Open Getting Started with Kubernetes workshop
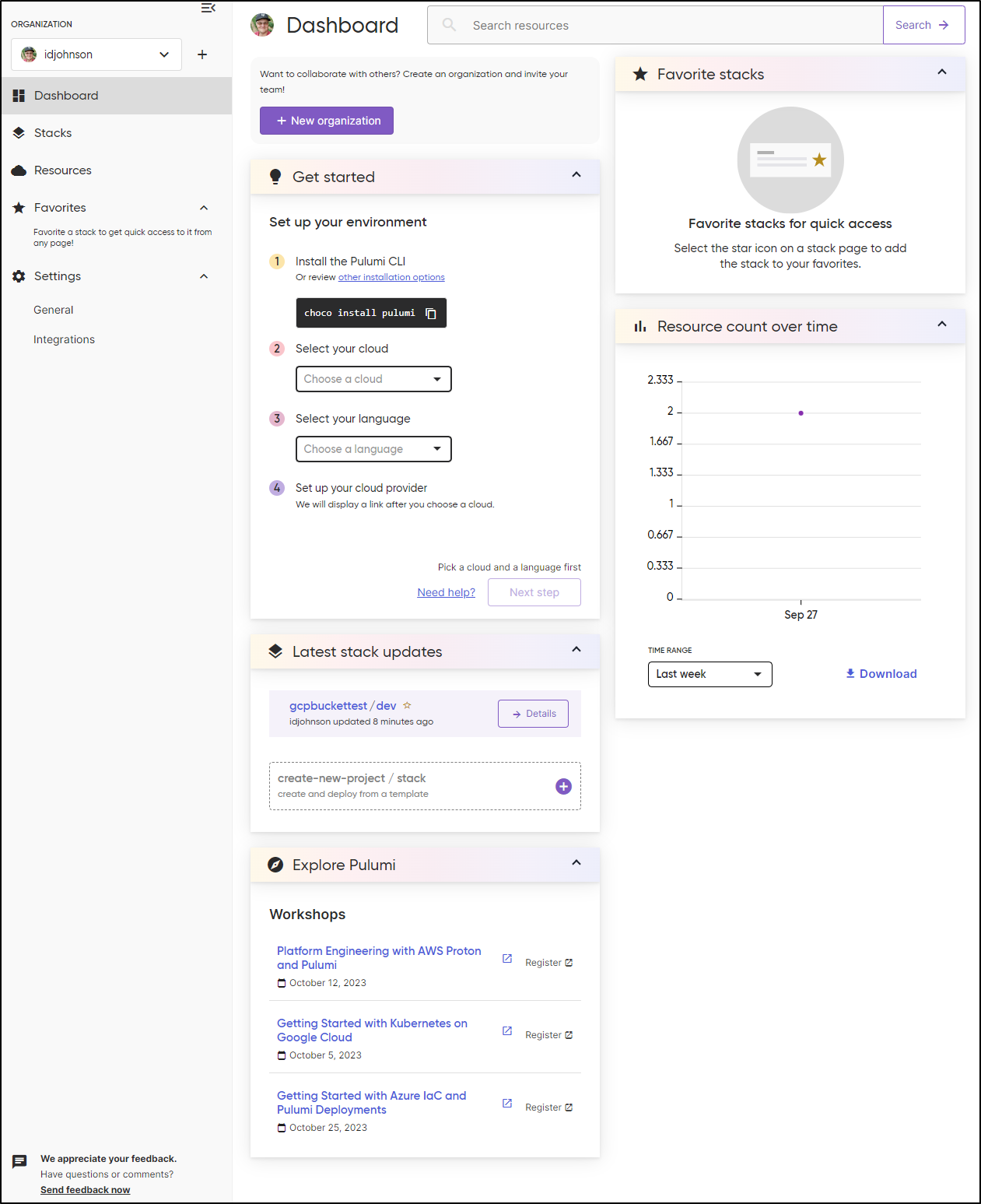 (372, 1030)
